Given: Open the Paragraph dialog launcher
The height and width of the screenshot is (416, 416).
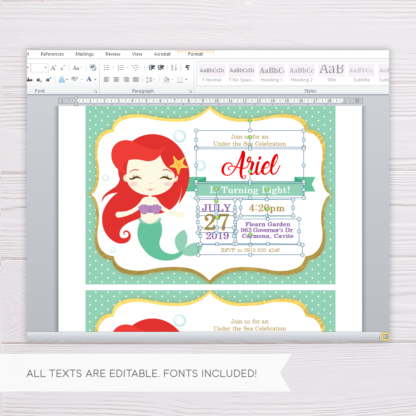Looking at the screenshot, I should pos(190,91).
